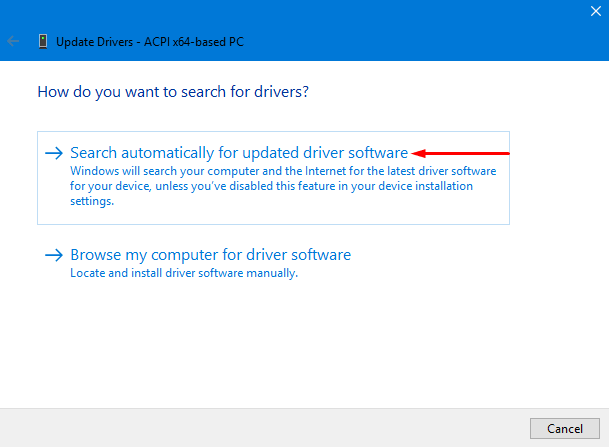609x447 pixels.
Task: Click the red annotation arrow's pointed tip
Action: point(415,153)
